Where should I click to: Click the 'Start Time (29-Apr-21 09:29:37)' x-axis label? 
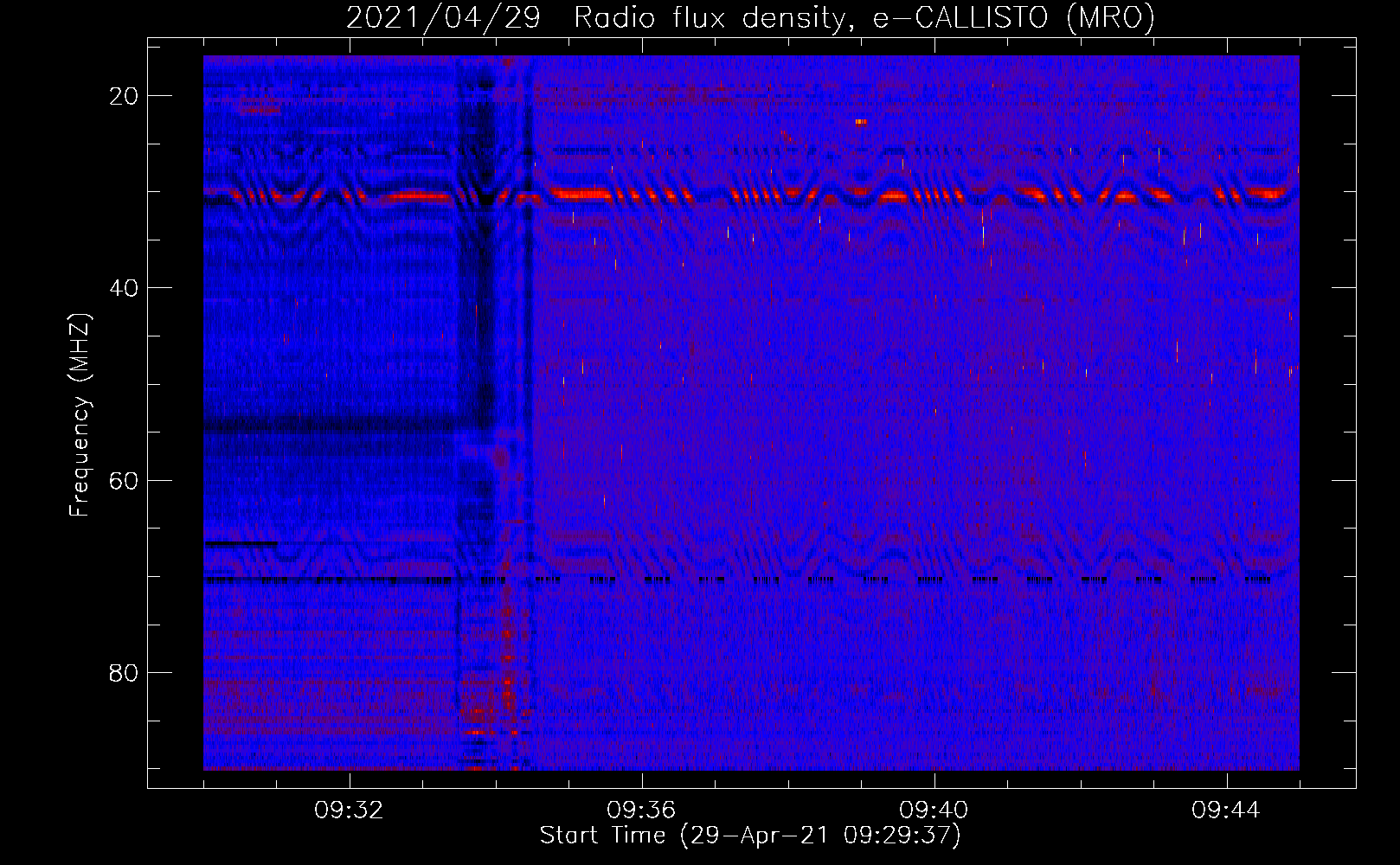[x=750, y=836]
